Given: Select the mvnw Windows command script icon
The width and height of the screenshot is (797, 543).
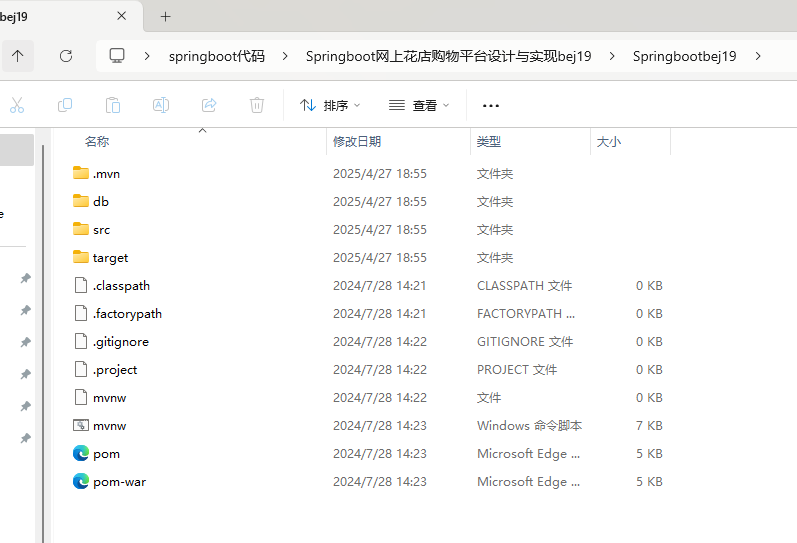Looking at the screenshot, I should (81, 425).
